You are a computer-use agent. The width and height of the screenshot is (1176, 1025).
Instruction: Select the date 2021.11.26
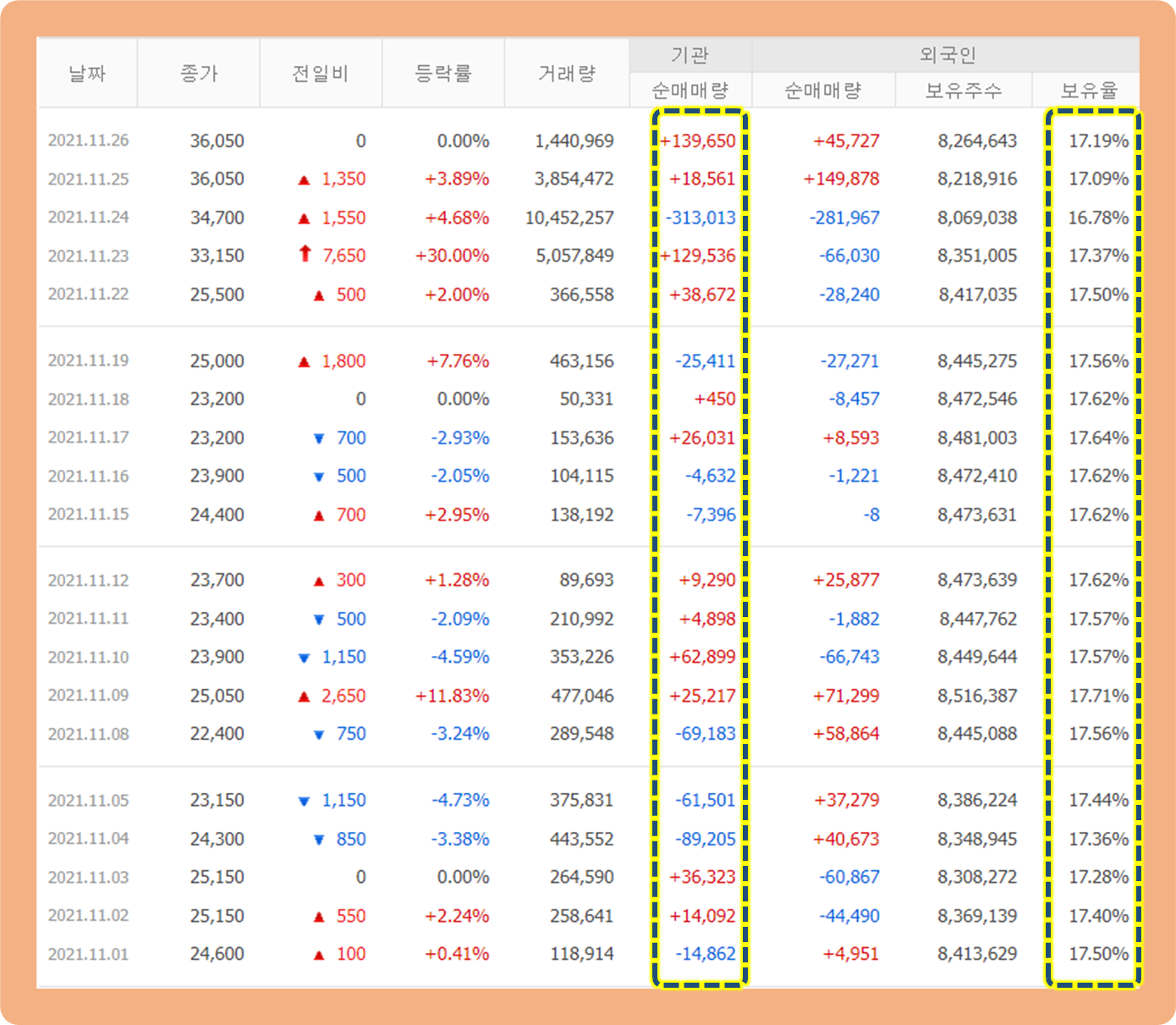89,141
